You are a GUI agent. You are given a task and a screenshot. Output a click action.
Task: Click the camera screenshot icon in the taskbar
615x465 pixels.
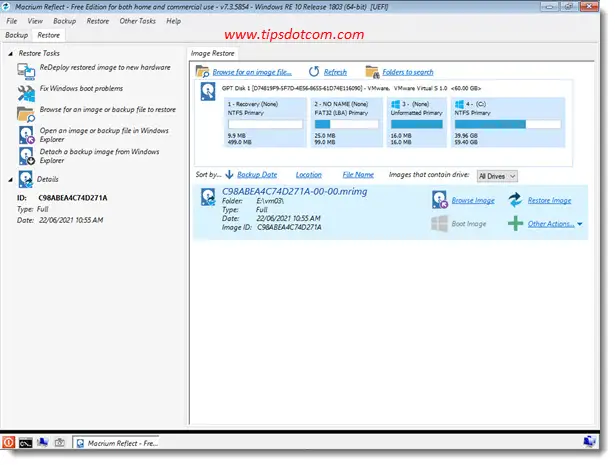pyautogui.click(x=59, y=443)
